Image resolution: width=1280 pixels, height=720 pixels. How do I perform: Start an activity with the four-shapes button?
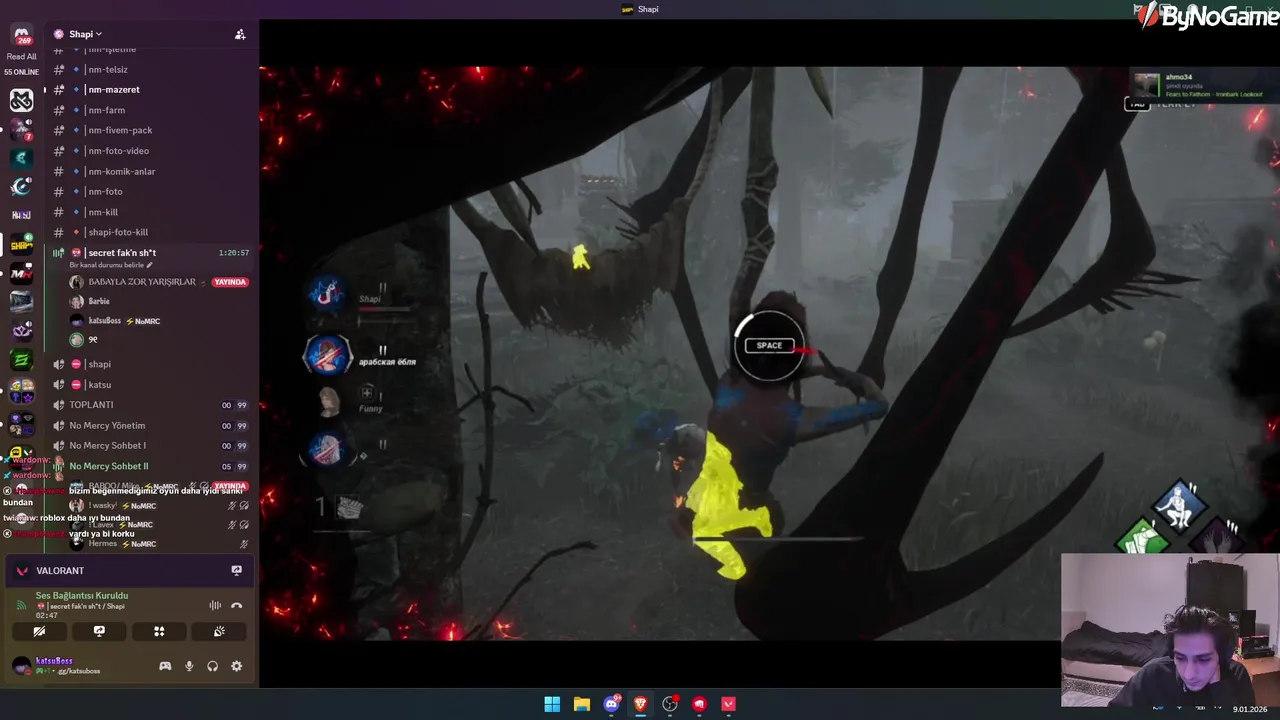(x=159, y=631)
